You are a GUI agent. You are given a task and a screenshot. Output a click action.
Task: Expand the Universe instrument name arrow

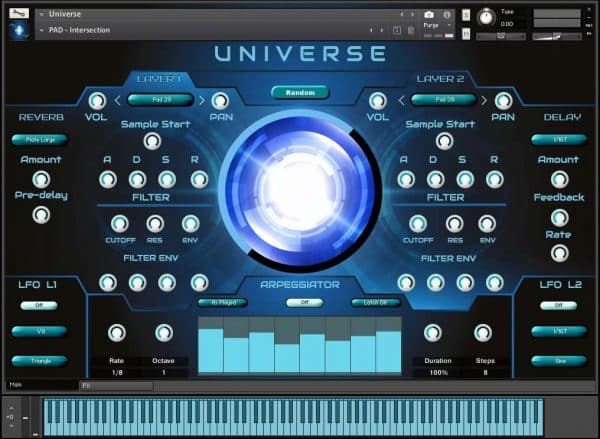pos(42,14)
